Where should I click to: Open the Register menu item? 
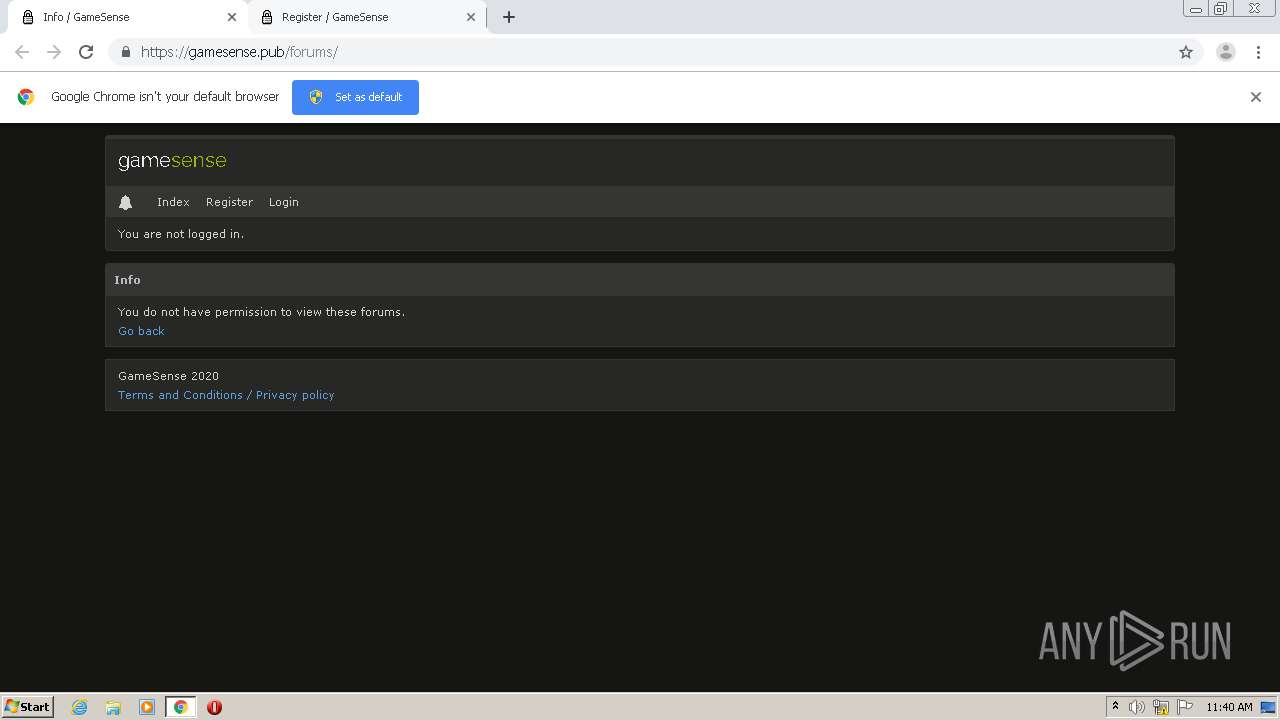[229, 202]
